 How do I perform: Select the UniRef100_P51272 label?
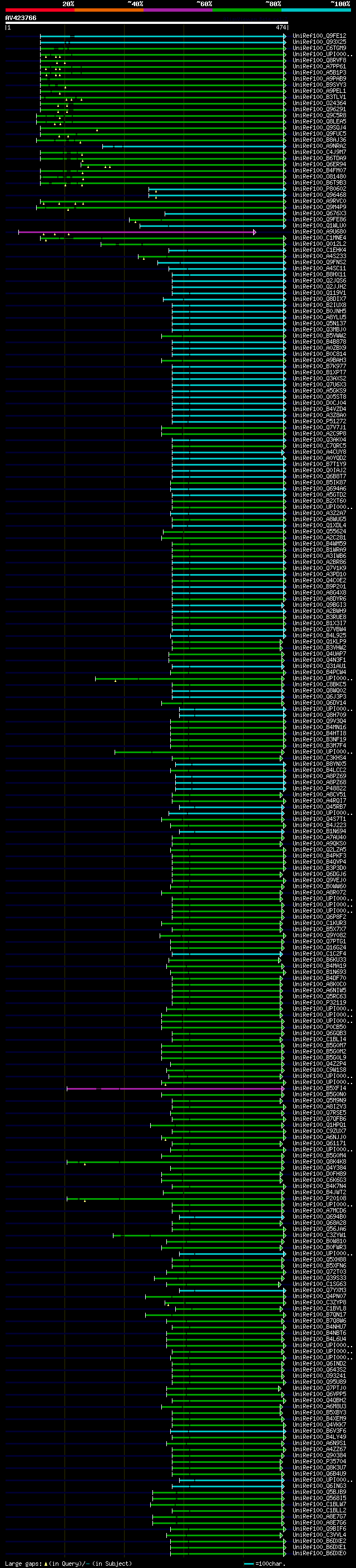[319, 421]
